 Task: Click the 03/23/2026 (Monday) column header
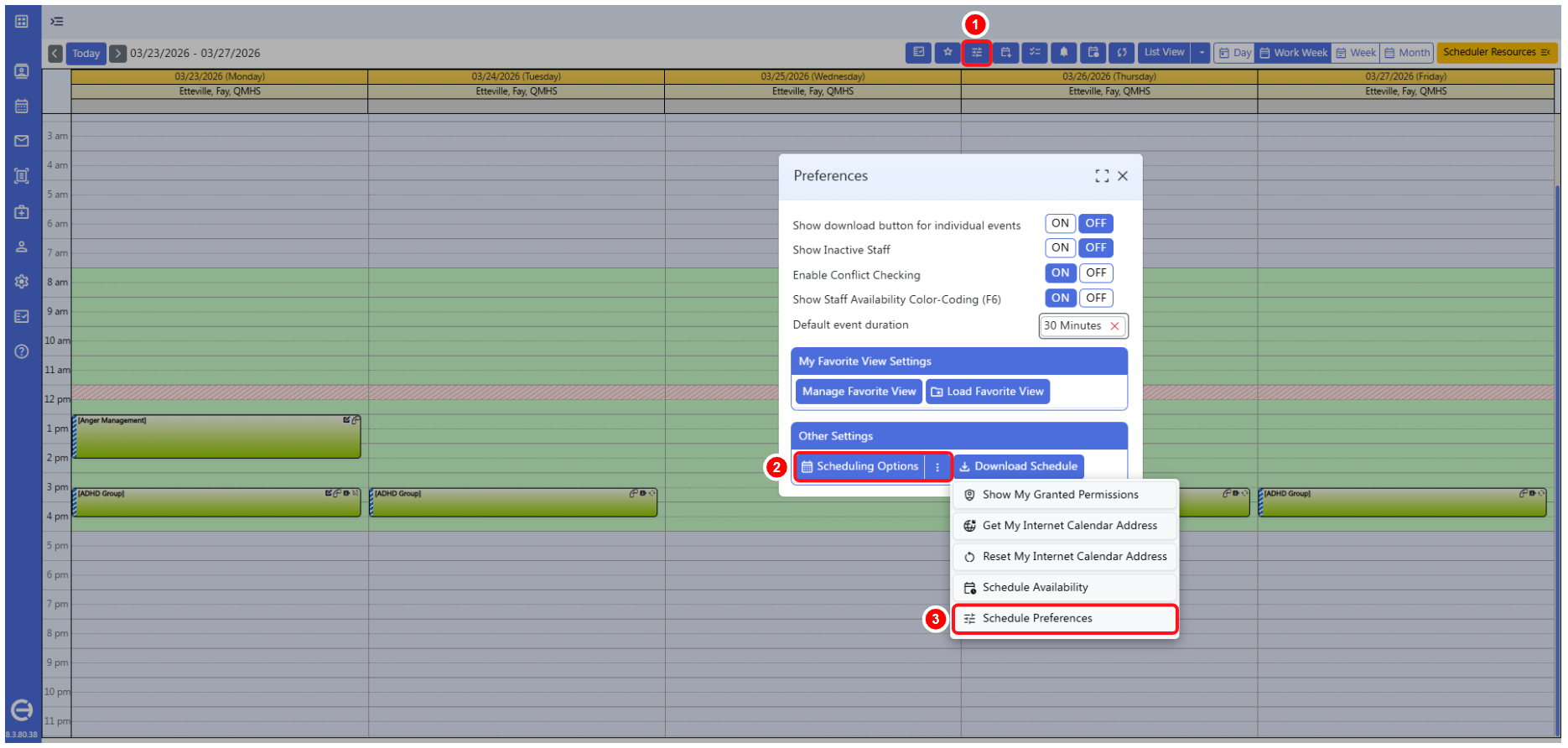[x=220, y=76]
